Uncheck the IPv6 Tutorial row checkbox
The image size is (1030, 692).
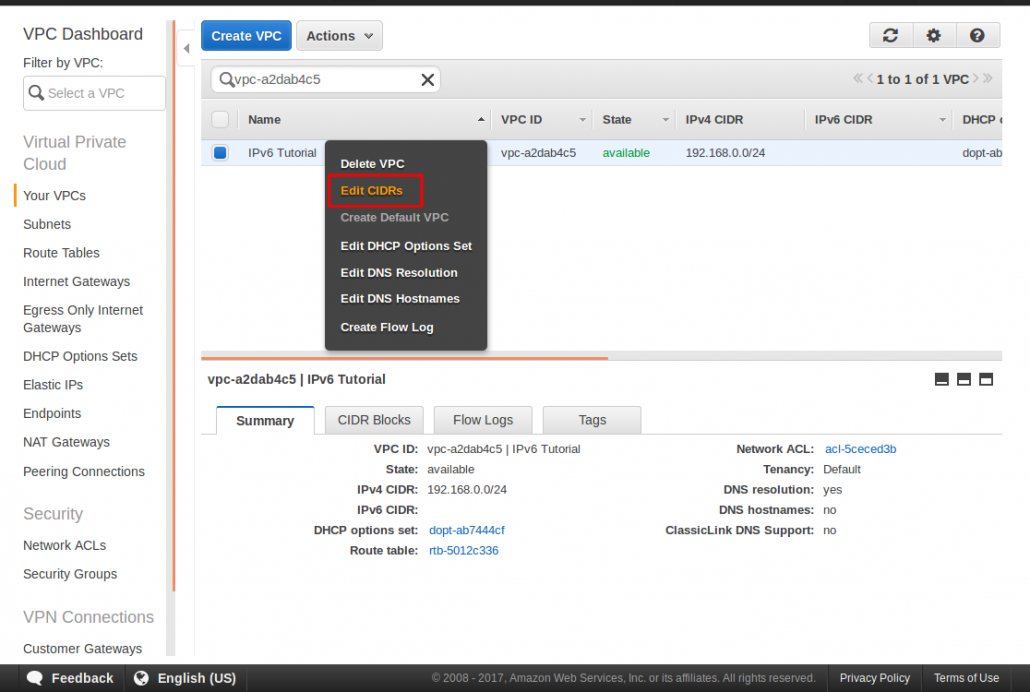220,152
